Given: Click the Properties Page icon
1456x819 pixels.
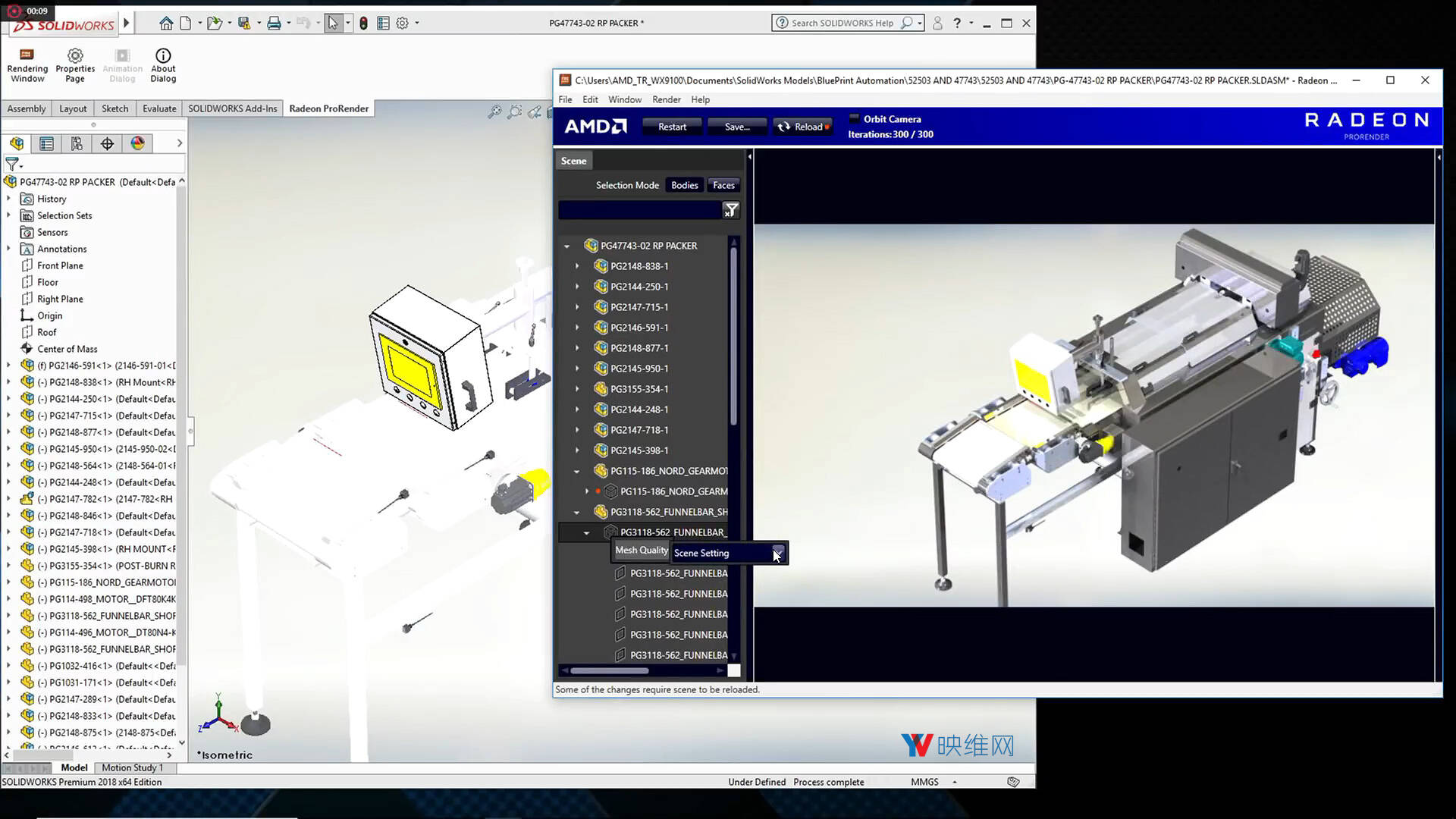Looking at the screenshot, I should coord(75,64).
